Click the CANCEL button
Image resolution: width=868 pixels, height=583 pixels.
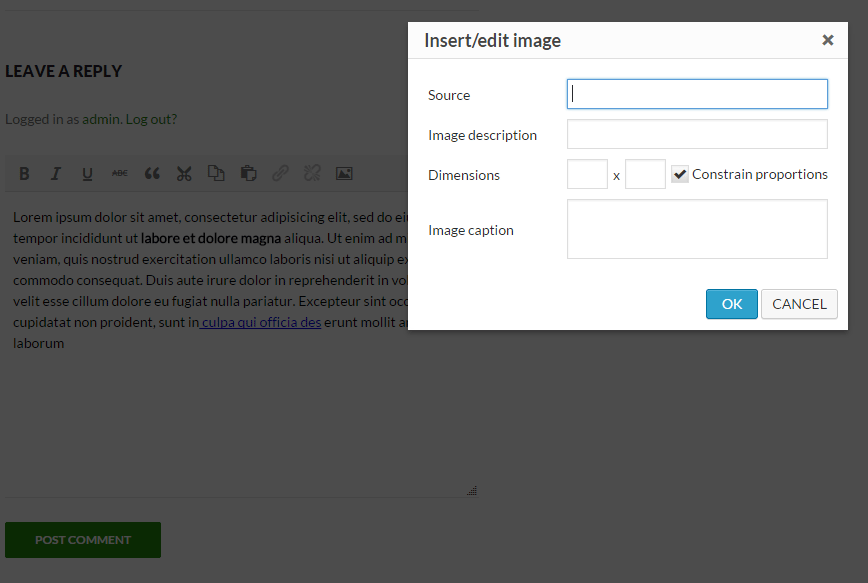[799, 304]
